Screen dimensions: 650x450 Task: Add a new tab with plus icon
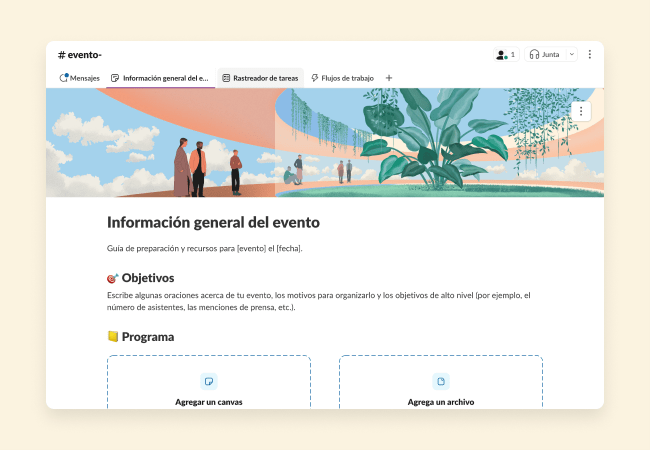(389, 78)
